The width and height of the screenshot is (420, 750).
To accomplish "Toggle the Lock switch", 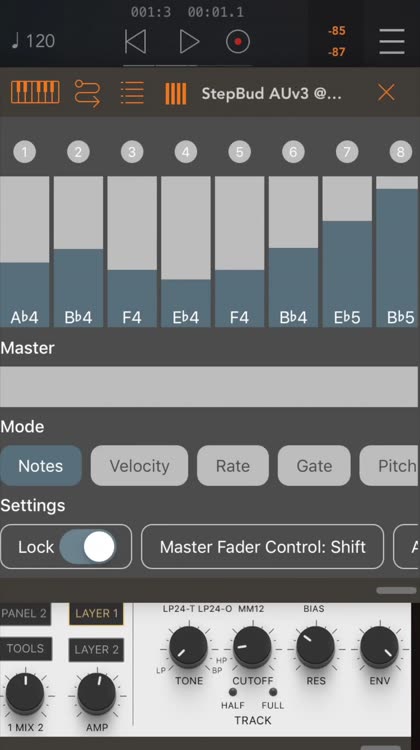I will point(88,547).
